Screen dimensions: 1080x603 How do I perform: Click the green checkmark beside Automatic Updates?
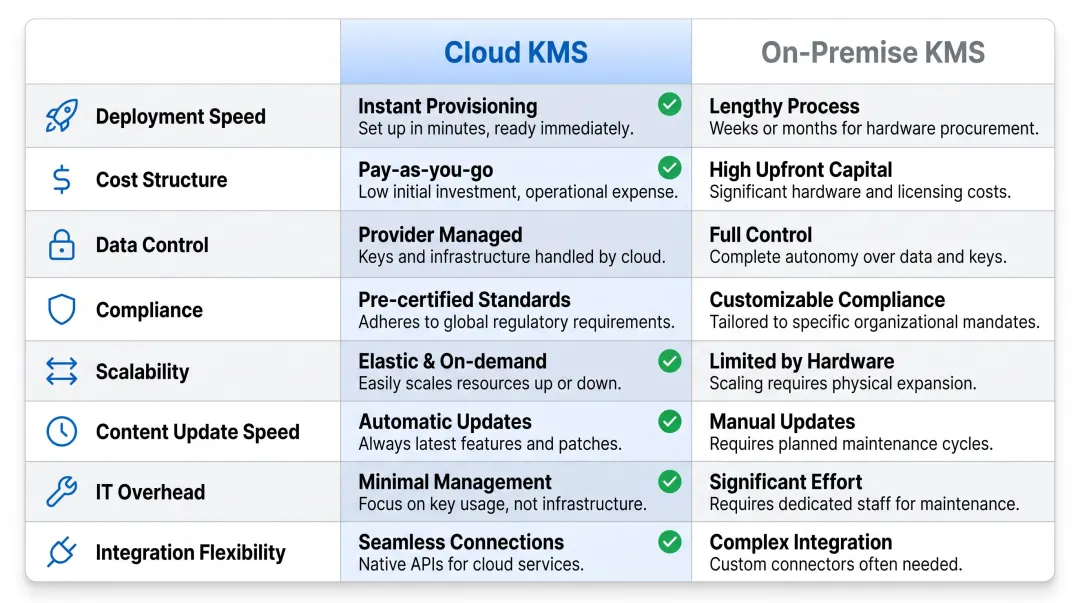click(x=669, y=421)
